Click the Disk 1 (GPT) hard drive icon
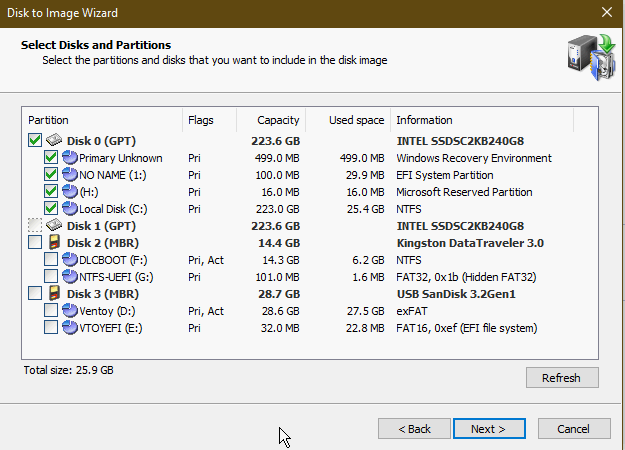The image size is (625, 450). pyautogui.click(x=55, y=226)
